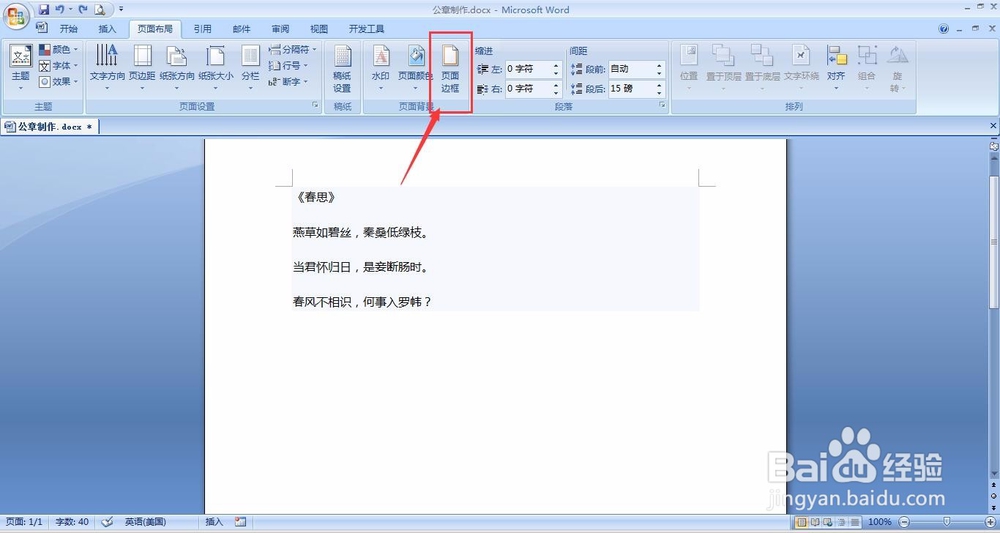Edit right indent 右 field value
The width and height of the screenshot is (1000, 533).
[x=528, y=89]
